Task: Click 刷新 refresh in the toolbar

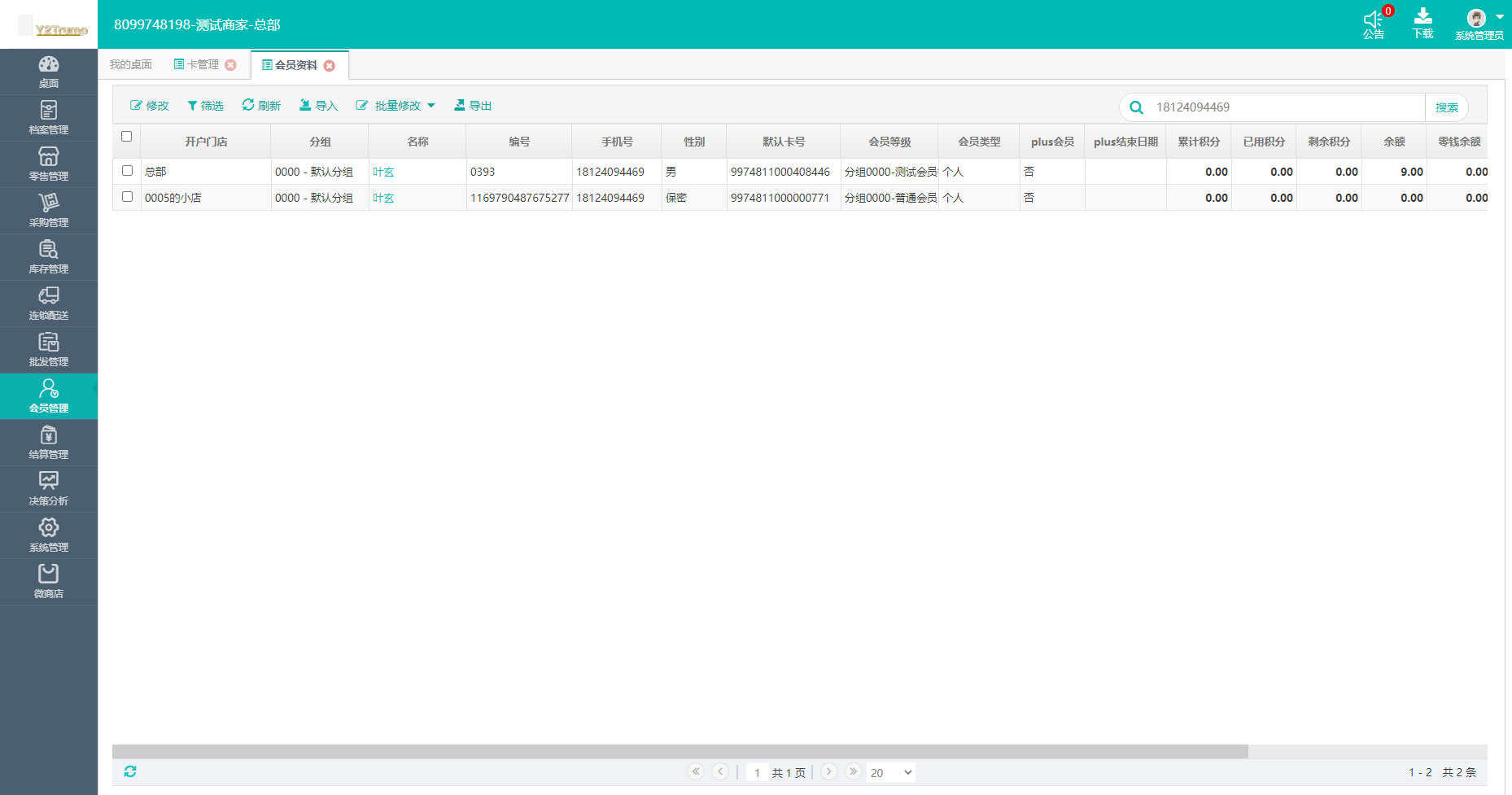Action: (261, 106)
